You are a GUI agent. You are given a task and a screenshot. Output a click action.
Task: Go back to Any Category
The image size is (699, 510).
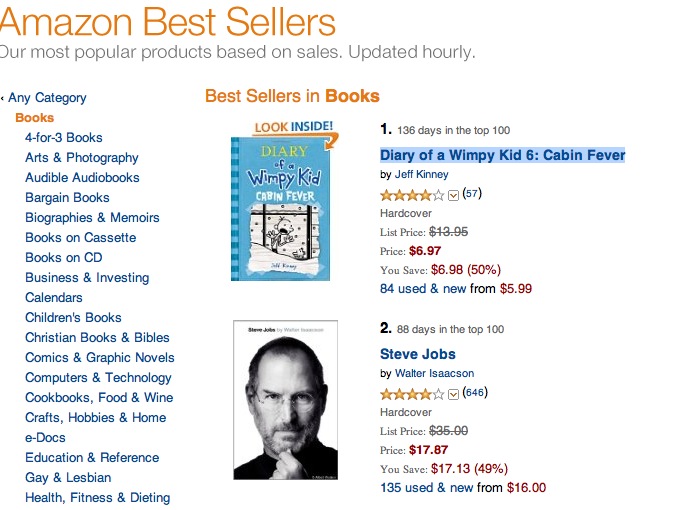[47, 98]
